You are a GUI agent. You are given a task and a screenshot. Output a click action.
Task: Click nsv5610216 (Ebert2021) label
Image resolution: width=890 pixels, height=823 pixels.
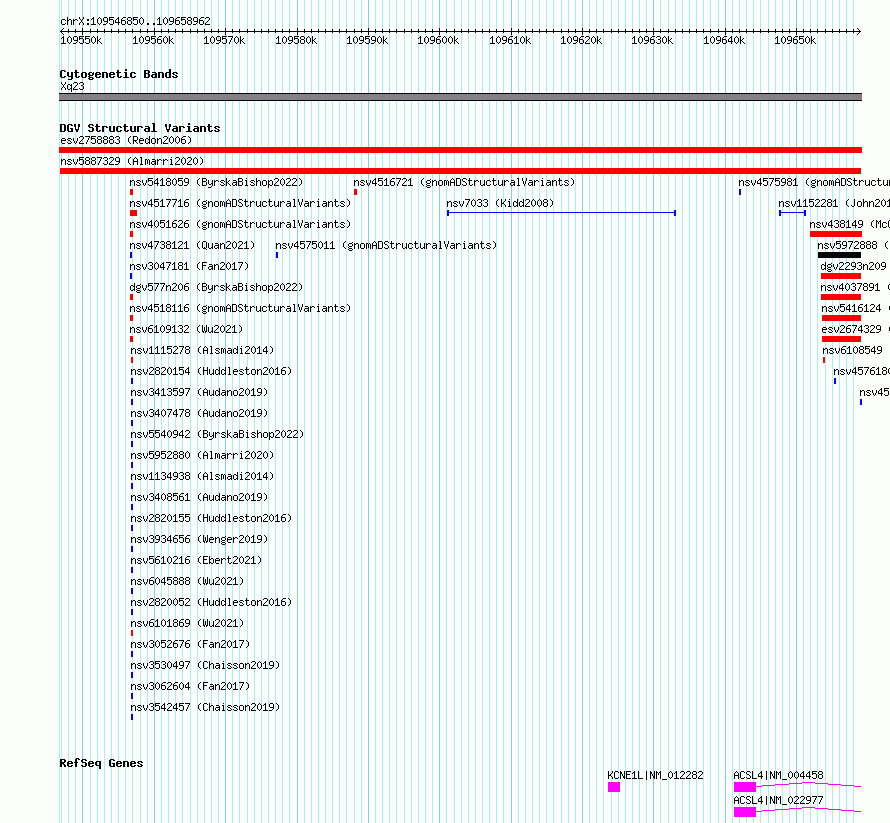click(196, 560)
